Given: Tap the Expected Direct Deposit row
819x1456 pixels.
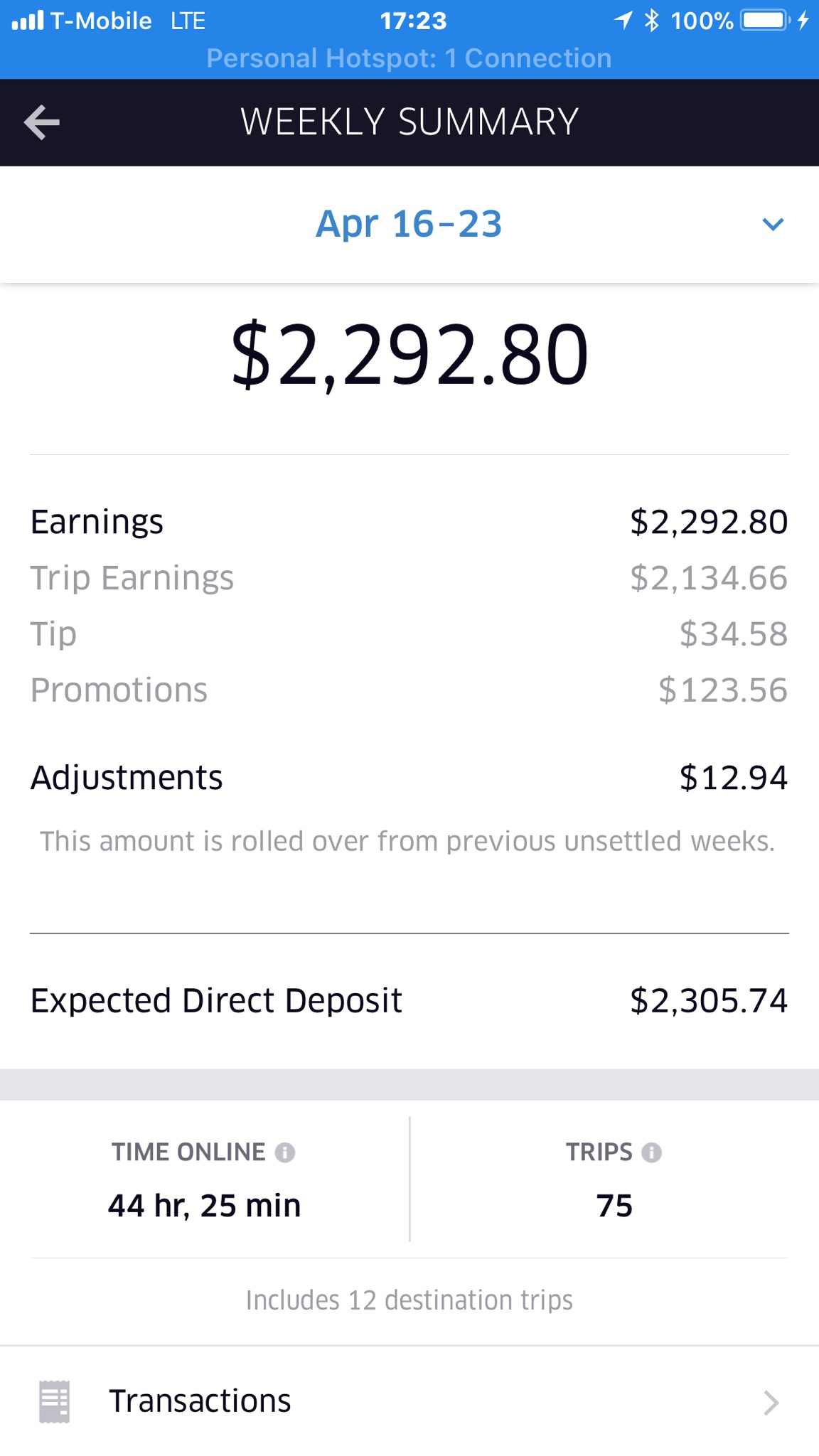Looking at the screenshot, I should (409, 1001).
